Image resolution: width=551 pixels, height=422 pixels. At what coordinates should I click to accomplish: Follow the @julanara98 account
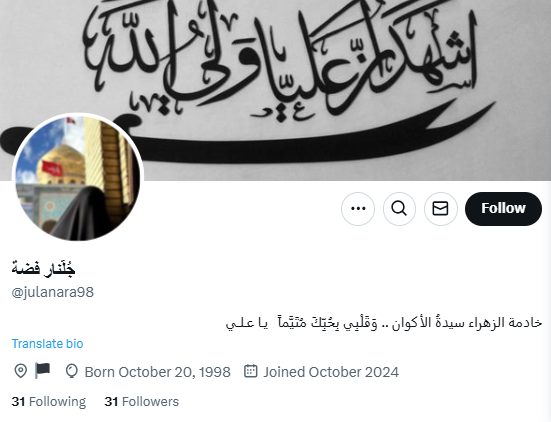[503, 209]
